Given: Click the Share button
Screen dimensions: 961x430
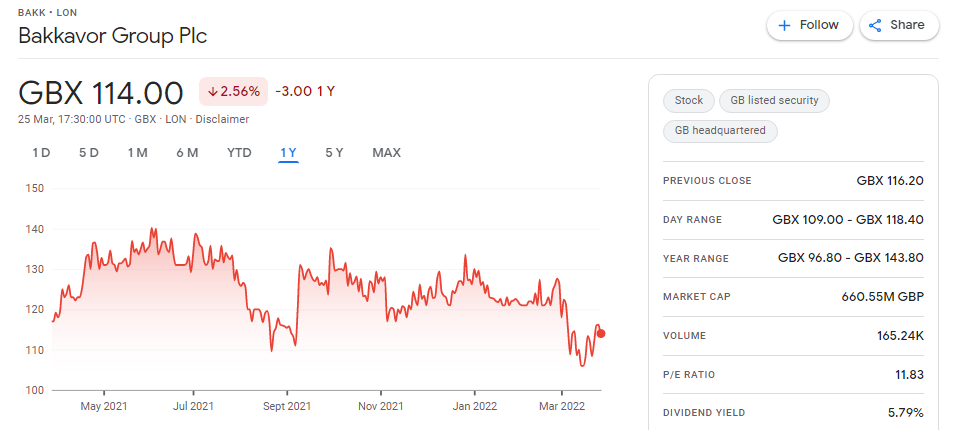Looking at the screenshot, I should [899, 25].
